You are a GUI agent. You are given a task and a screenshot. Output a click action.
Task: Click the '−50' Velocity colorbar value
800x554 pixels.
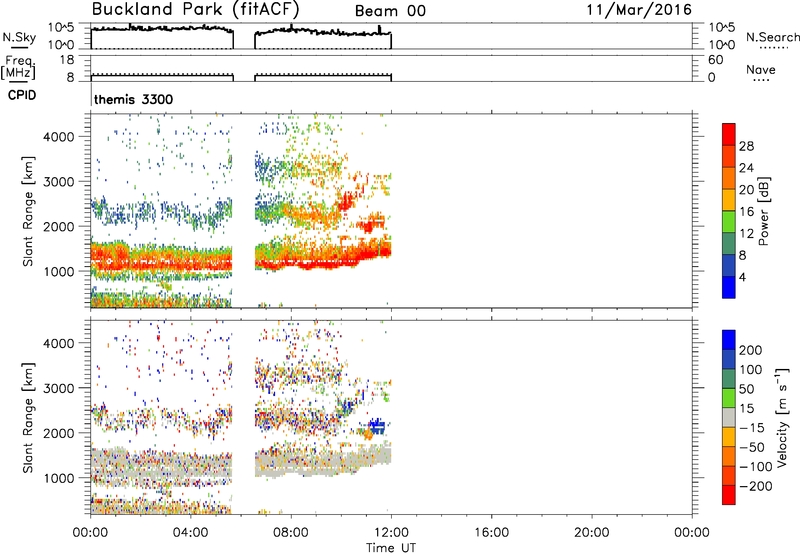coord(752,447)
